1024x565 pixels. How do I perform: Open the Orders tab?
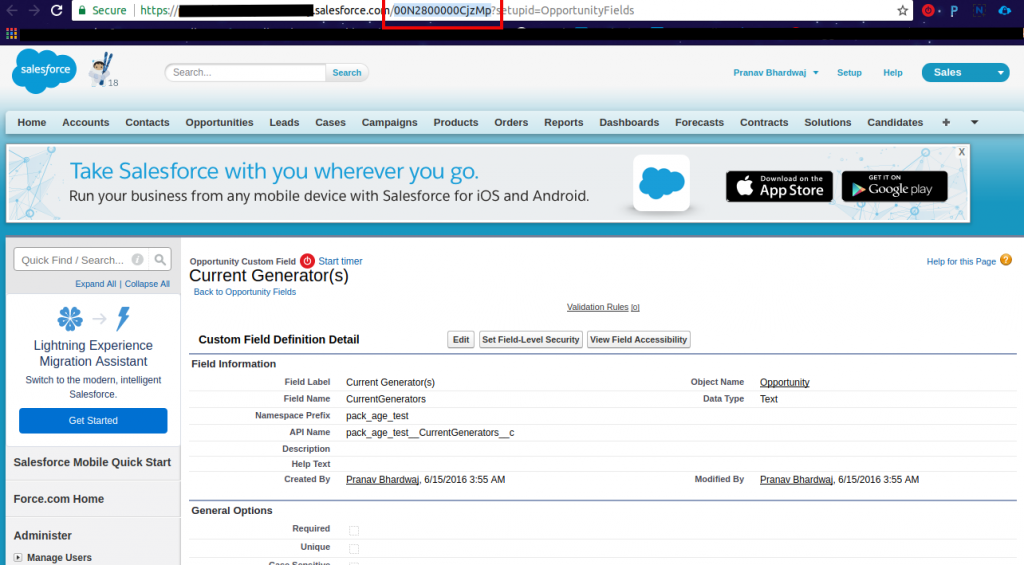click(511, 122)
